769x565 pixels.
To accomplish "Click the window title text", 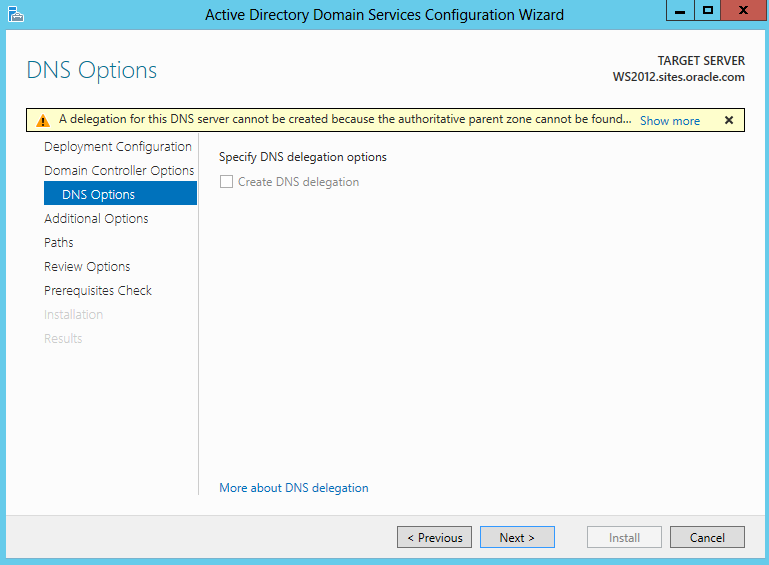I will 384,15.
